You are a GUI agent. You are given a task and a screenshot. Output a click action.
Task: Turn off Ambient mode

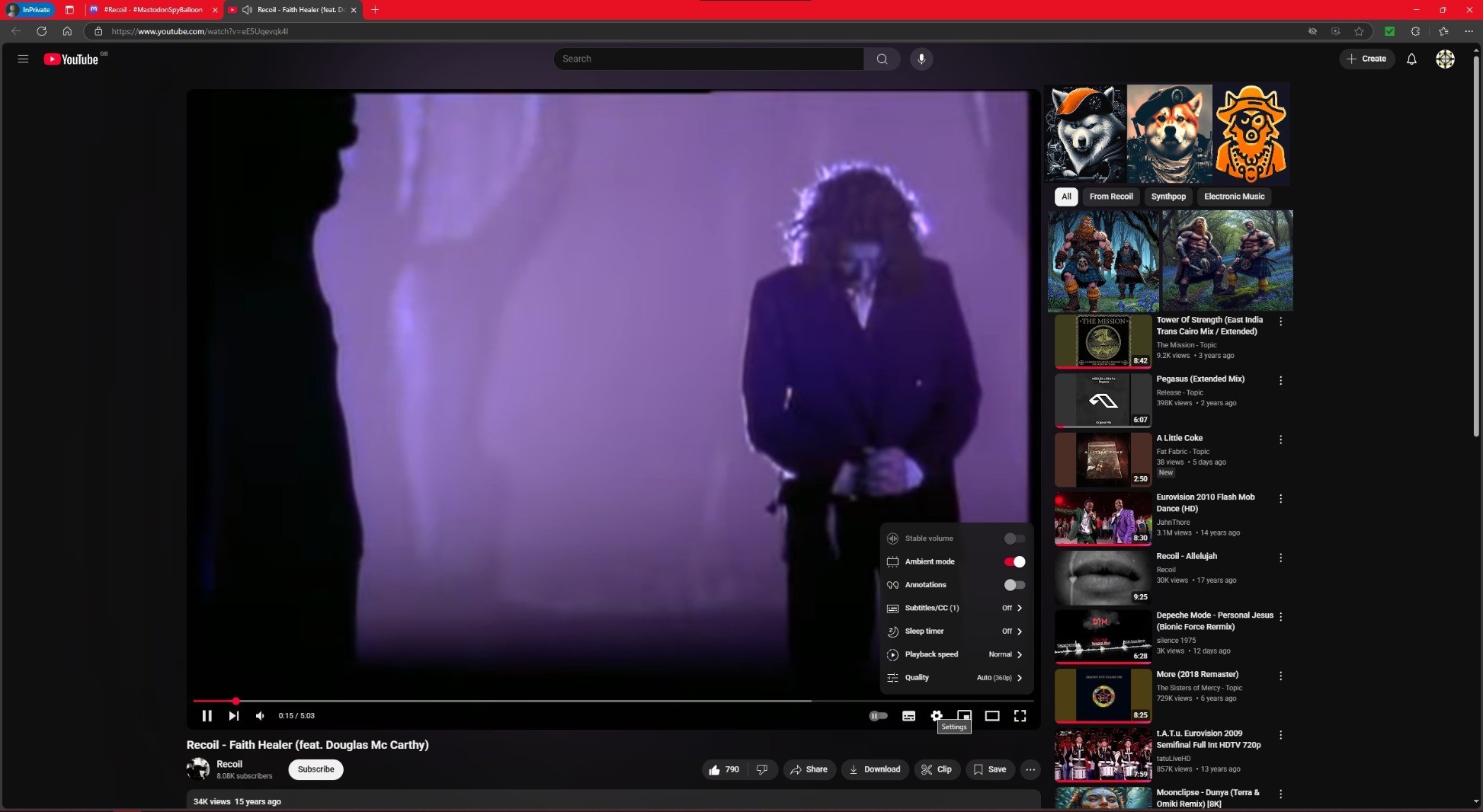coord(1014,561)
